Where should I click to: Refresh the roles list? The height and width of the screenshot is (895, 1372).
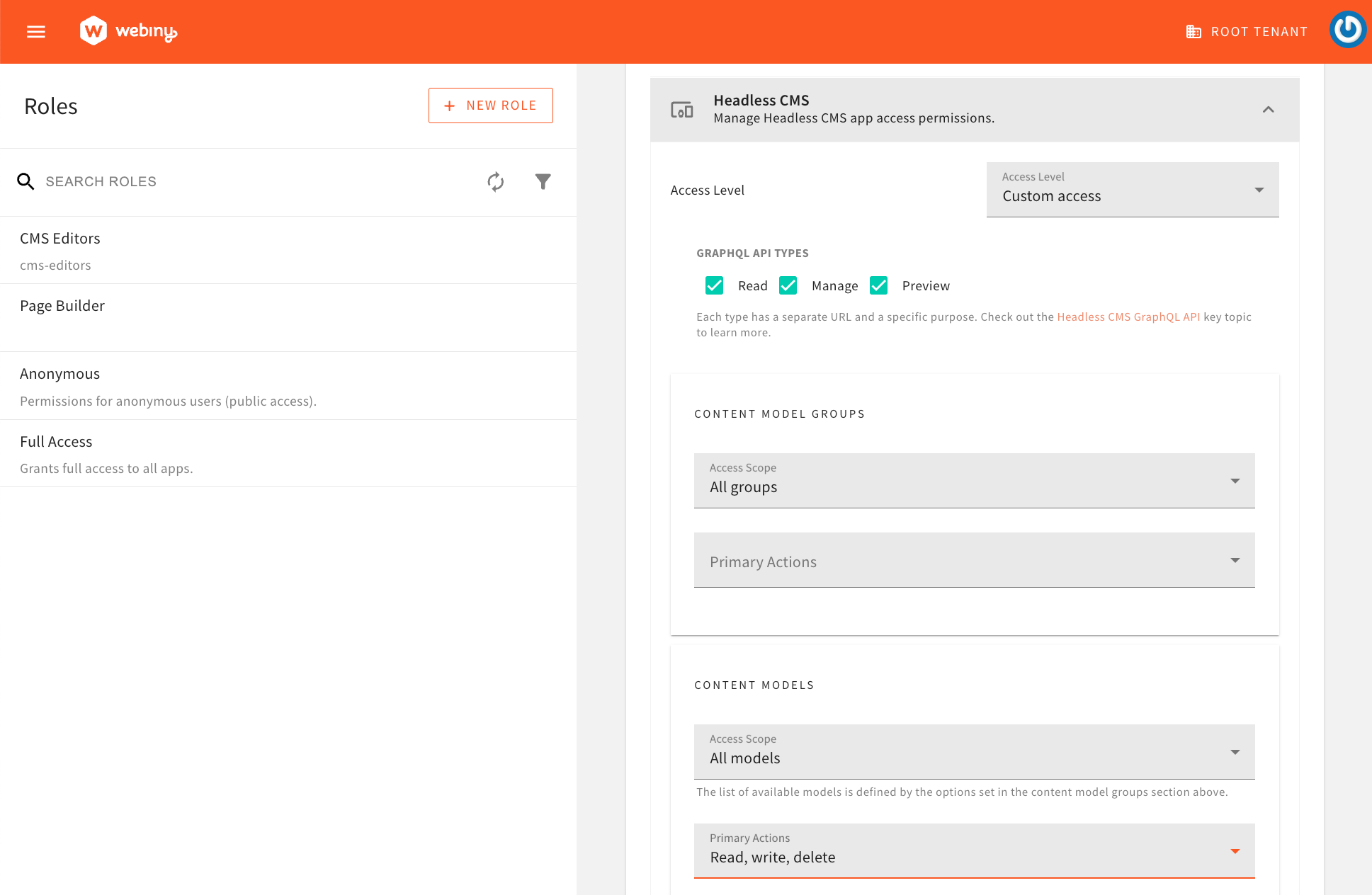pos(496,182)
